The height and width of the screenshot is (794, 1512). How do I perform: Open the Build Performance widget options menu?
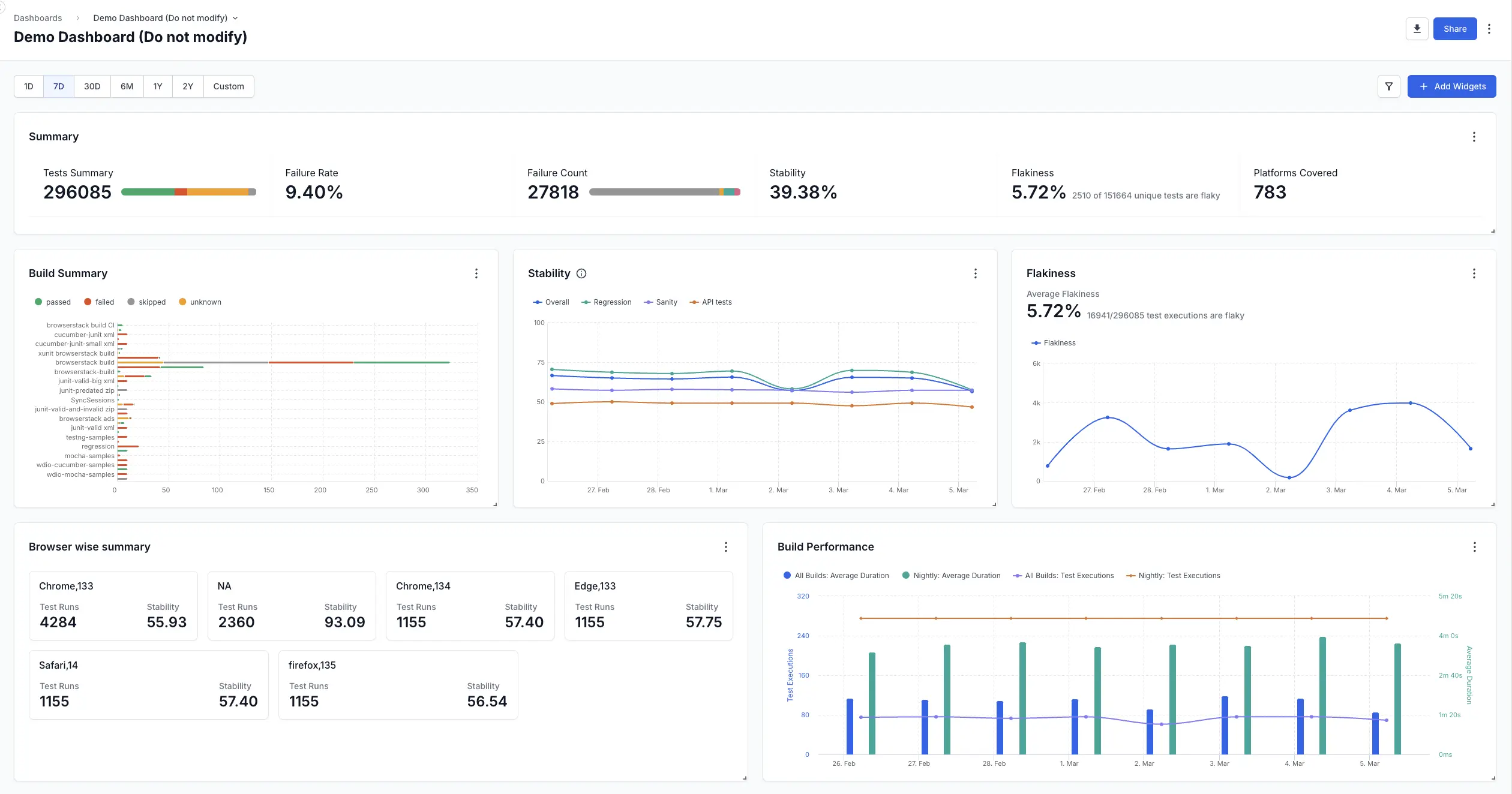1475,548
